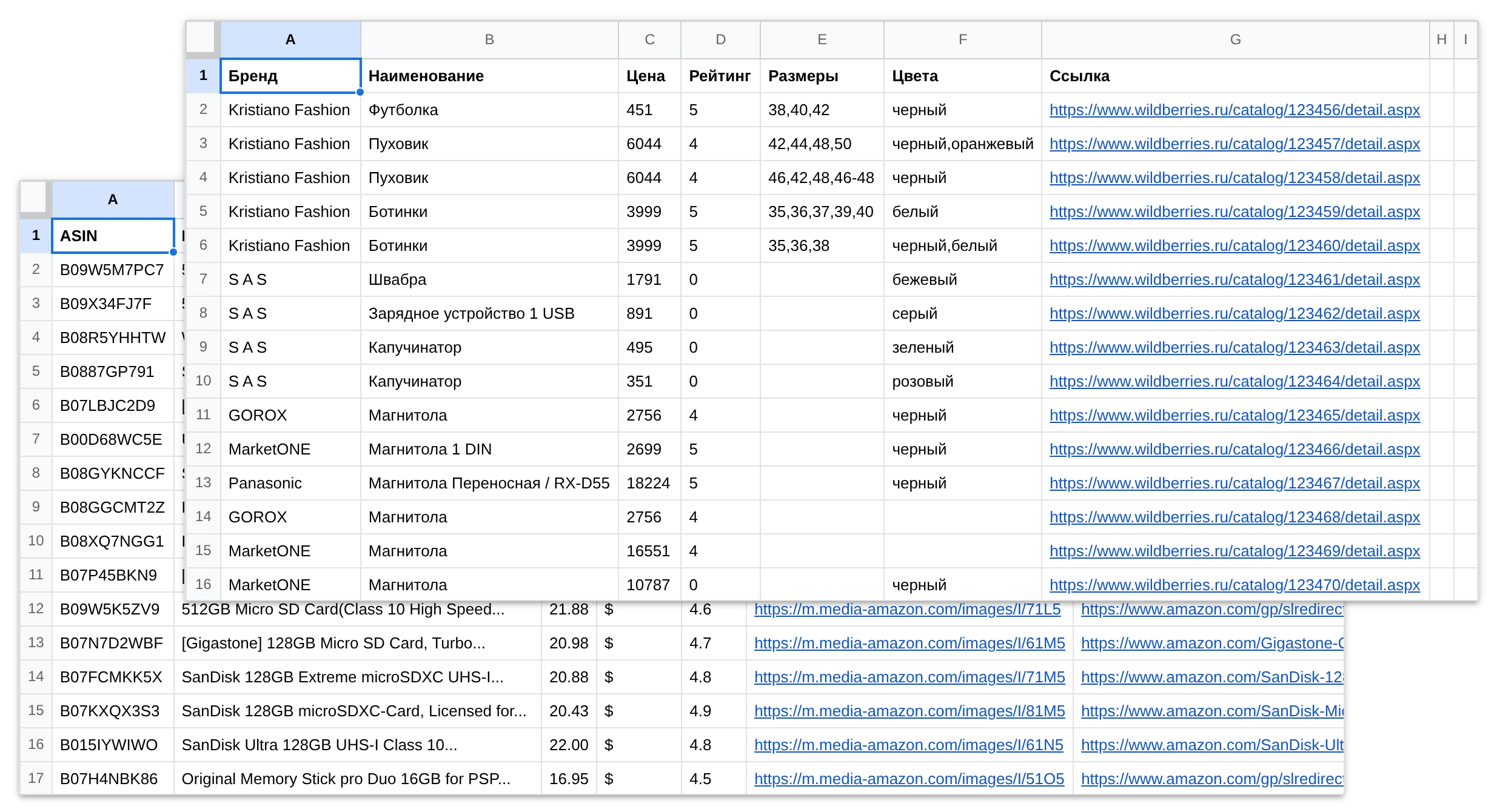Select the Зарядное устройство 1 USB cell
Screen dimensions: 1494x812
(x=489, y=313)
